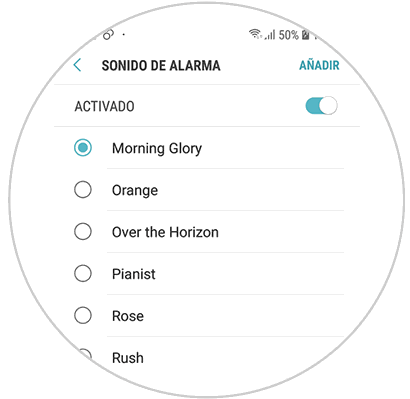
Task: Select the Over the Horizon radio button
Action: pos(83,232)
